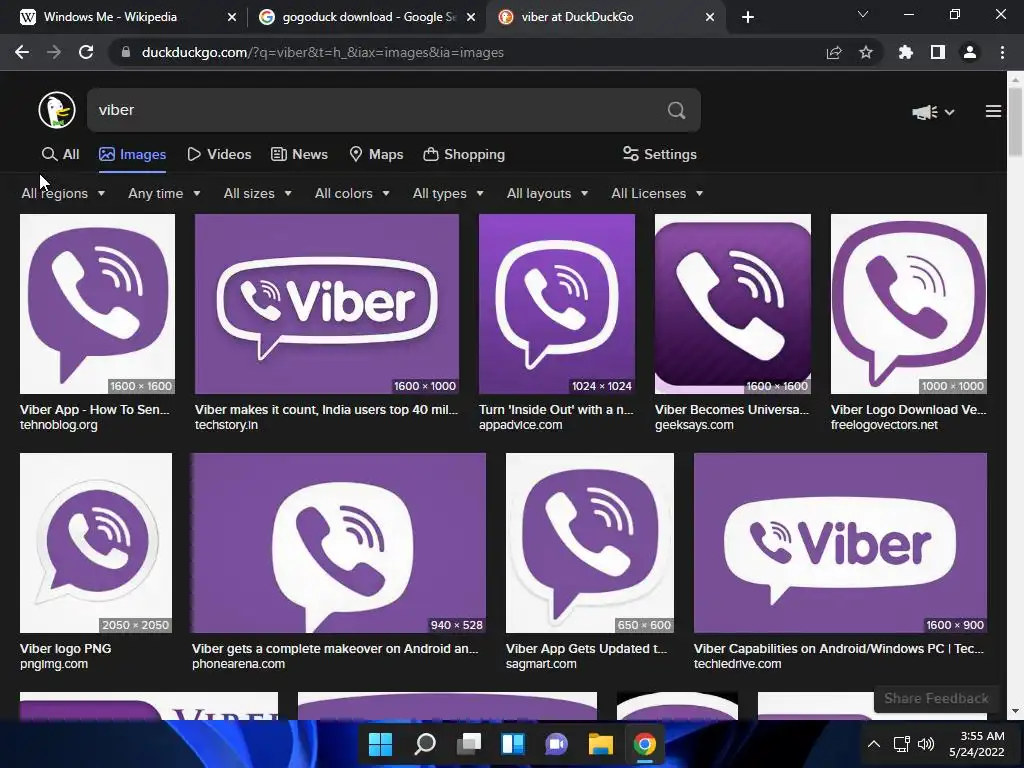Open the appadvice.com Viber image
This screenshot has width=1024, height=768.
point(556,304)
